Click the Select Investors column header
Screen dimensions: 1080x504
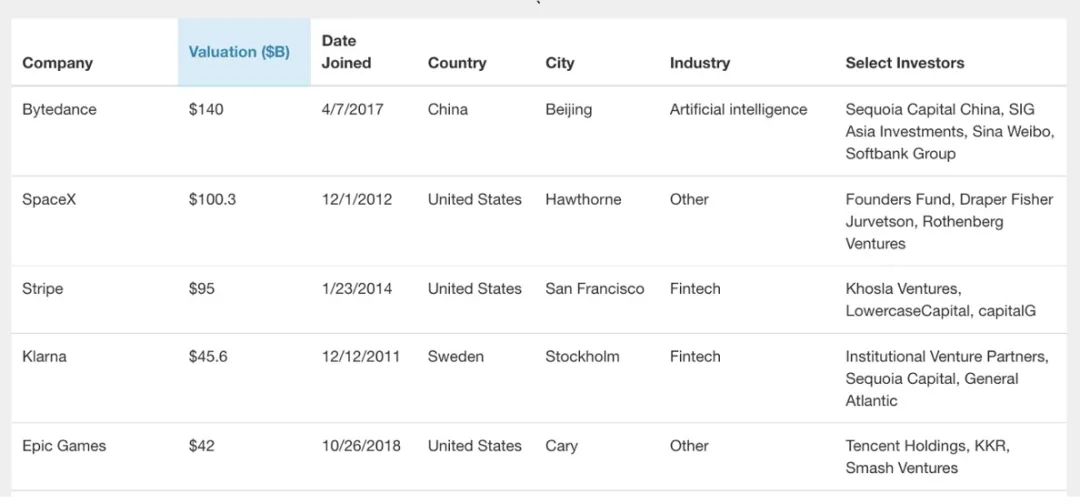pyautogui.click(x=904, y=63)
